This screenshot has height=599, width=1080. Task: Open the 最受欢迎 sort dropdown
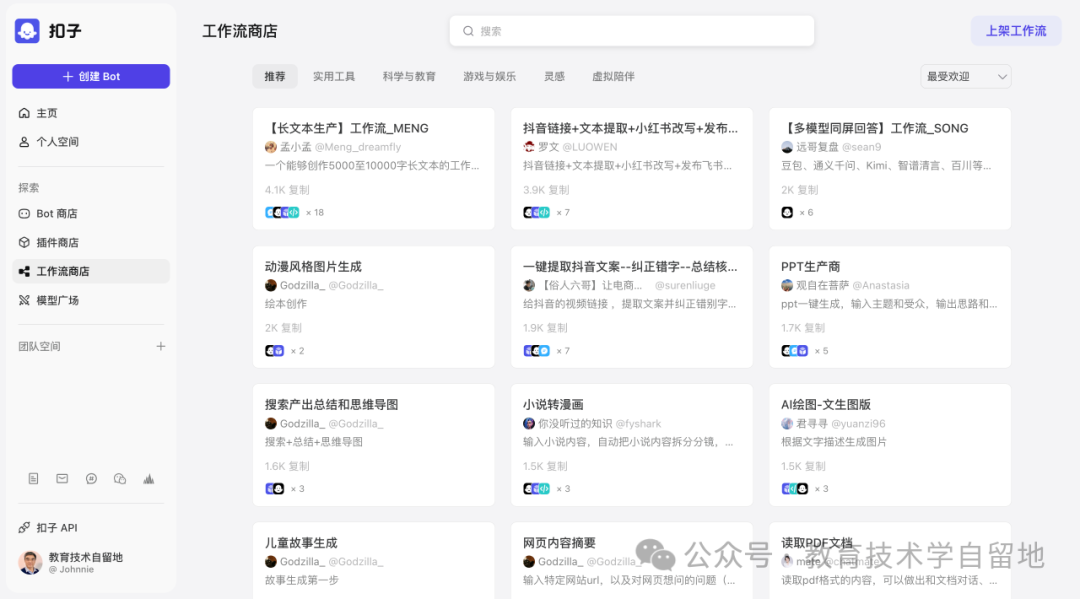(x=963, y=76)
